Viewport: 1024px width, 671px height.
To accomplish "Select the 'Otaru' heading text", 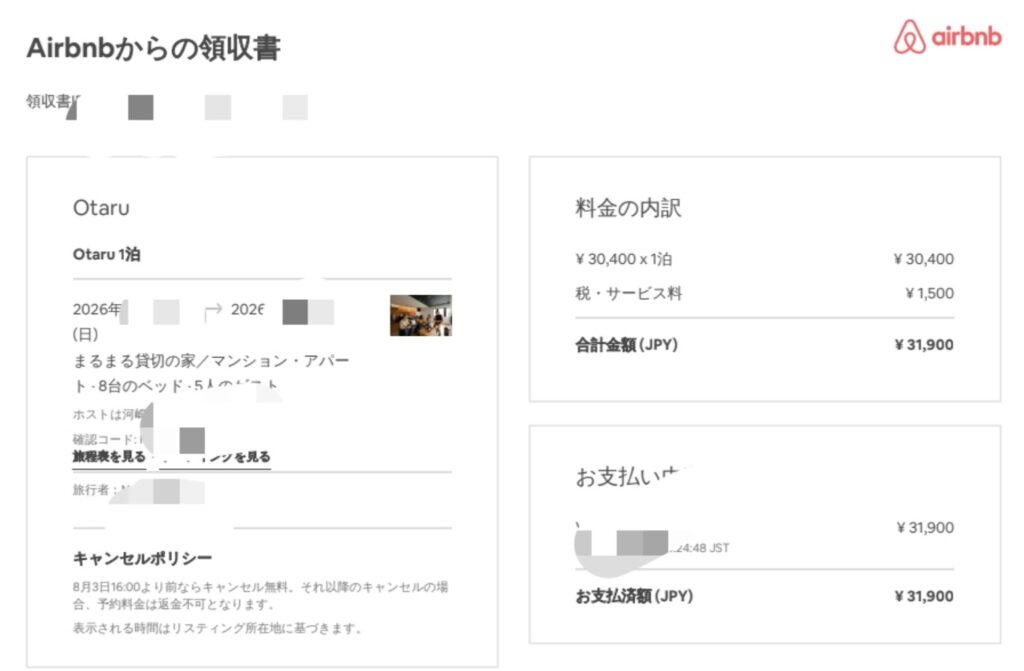I will pyautogui.click(x=101, y=208).
